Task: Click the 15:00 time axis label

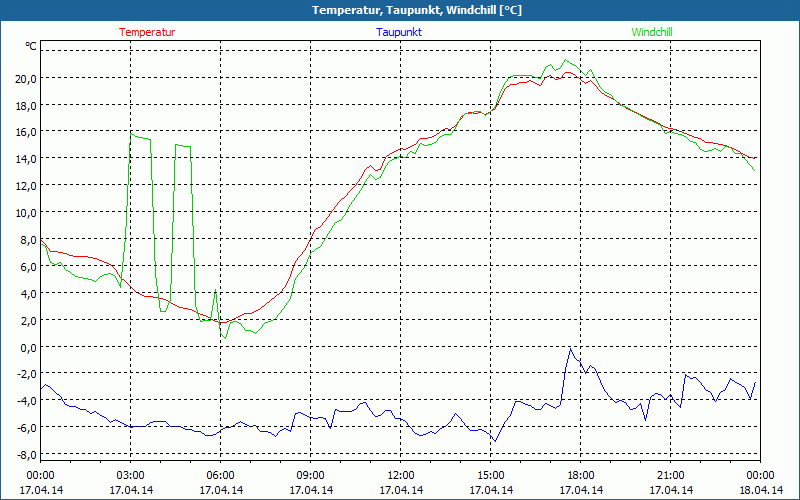Action: click(491, 476)
